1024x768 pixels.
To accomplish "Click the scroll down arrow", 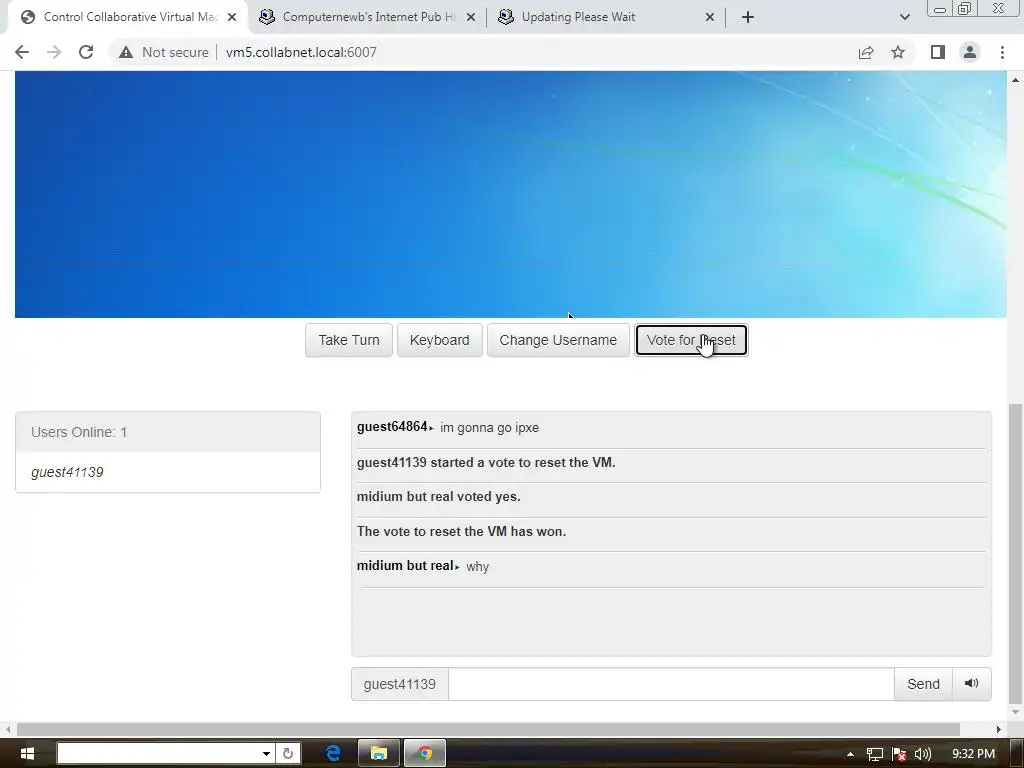I will click(1015, 712).
